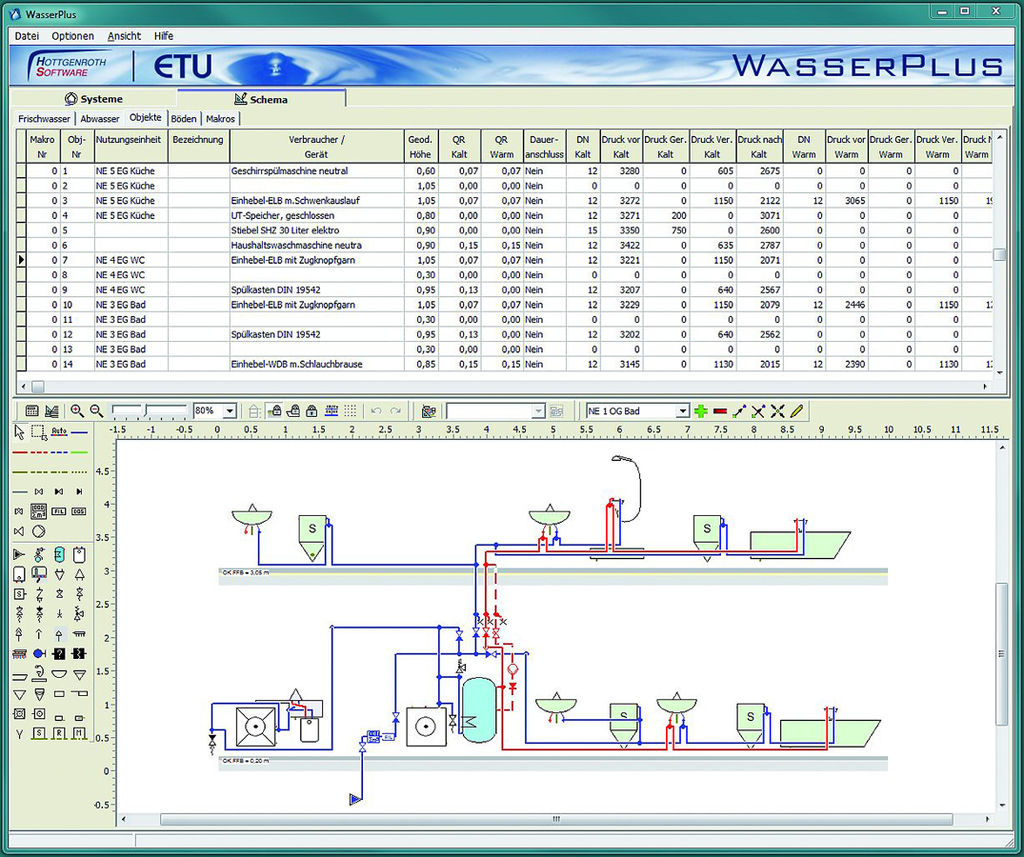This screenshot has height=857, width=1024.
Task: Insert the water meter symbol (m³ counter)
Action: pos(39,511)
